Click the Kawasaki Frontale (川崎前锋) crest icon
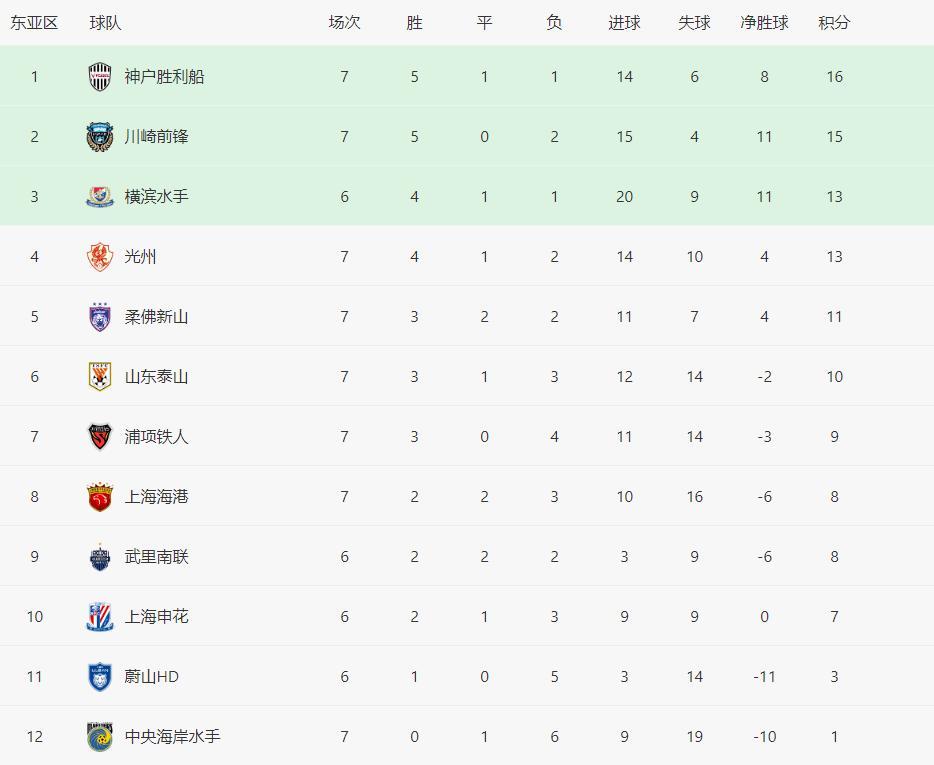 100,137
